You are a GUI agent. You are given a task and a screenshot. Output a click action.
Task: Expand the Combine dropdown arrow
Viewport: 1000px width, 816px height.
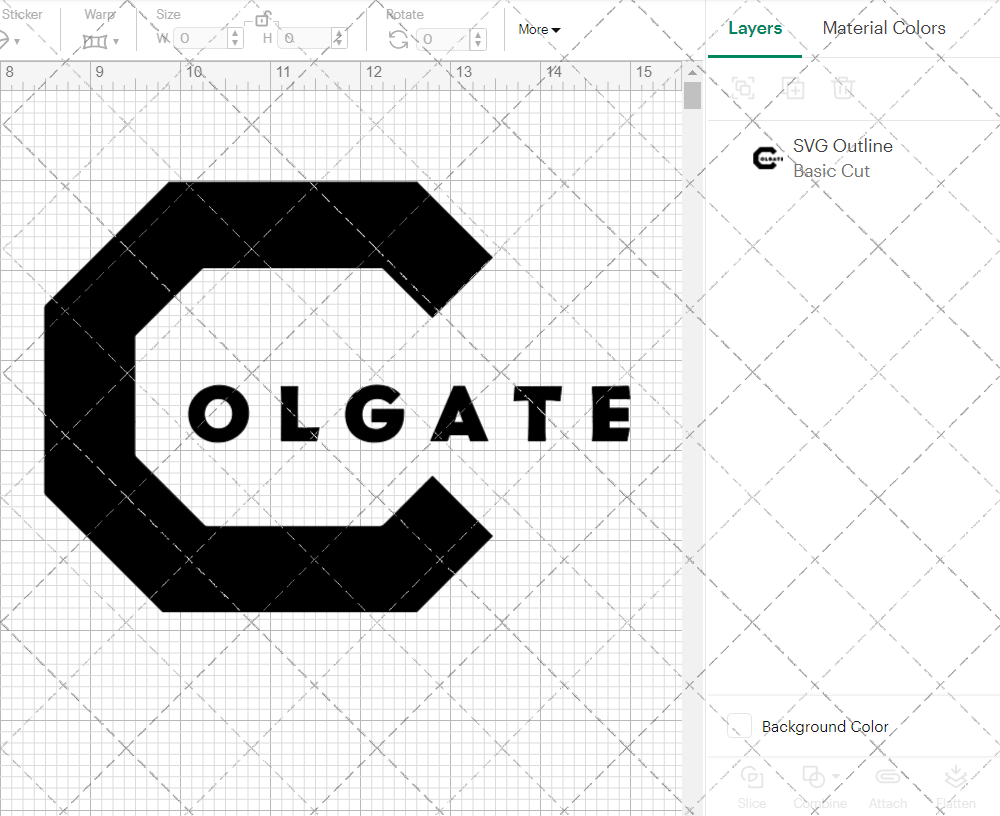[x=835, y=776]
